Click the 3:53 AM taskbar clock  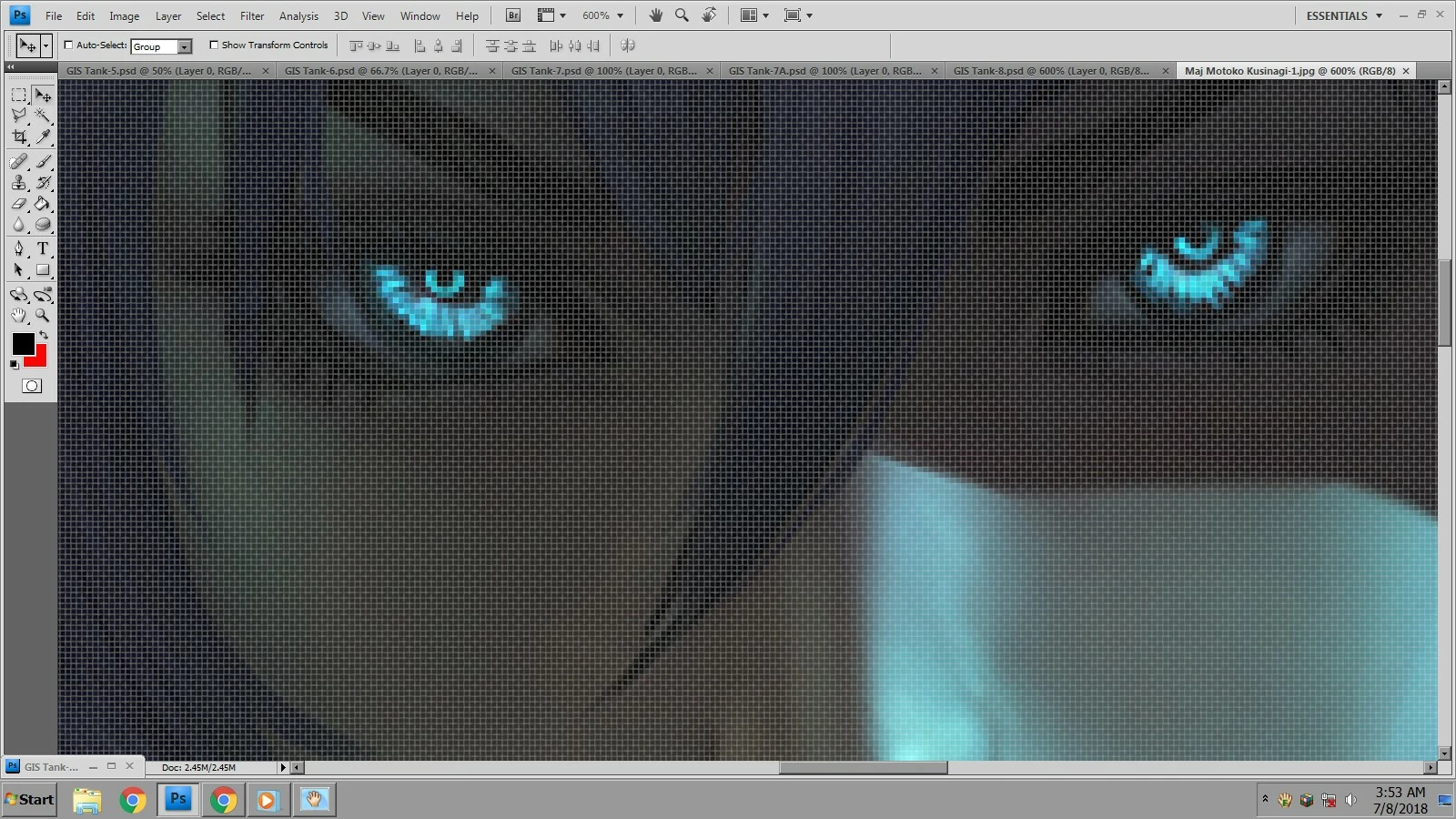(x=1400, y=793)
